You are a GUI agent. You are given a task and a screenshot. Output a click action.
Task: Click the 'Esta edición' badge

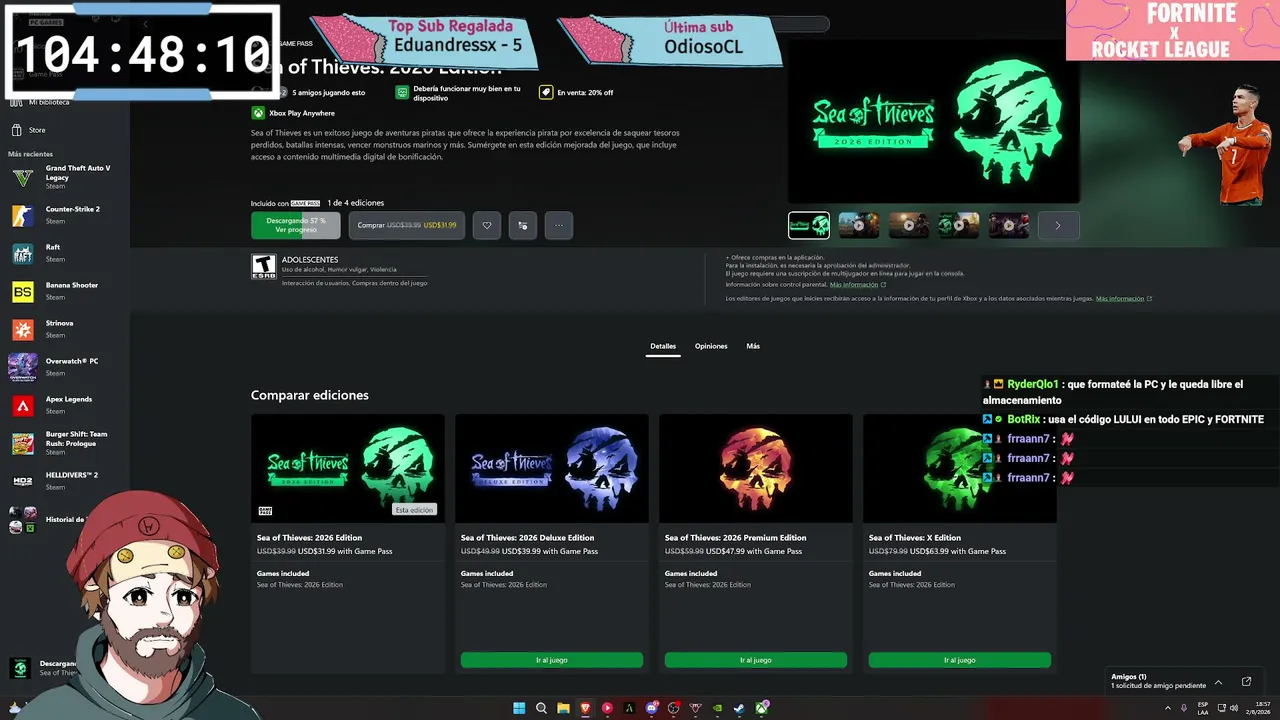414,510
